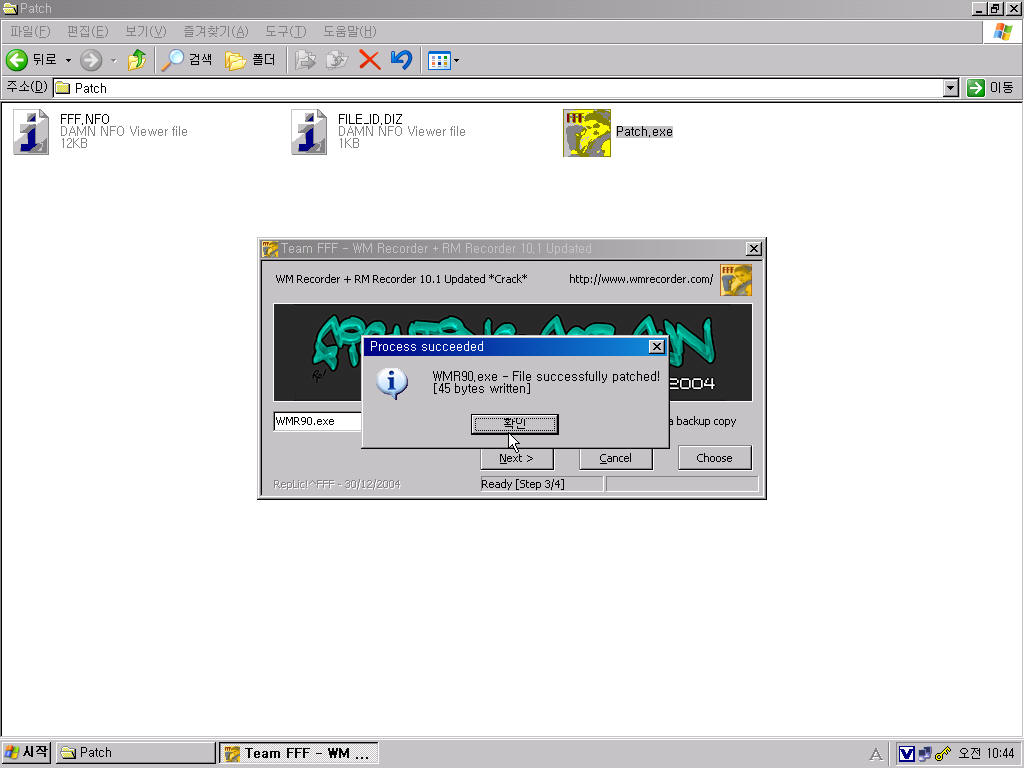Click the Windows flag logo in menu bar
1024x768 pixels.
1002,31
